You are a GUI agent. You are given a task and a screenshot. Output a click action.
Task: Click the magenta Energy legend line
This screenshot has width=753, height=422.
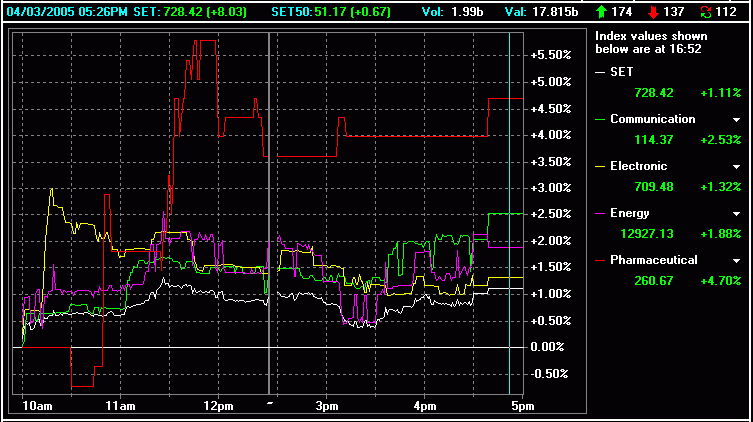(600, 213)
